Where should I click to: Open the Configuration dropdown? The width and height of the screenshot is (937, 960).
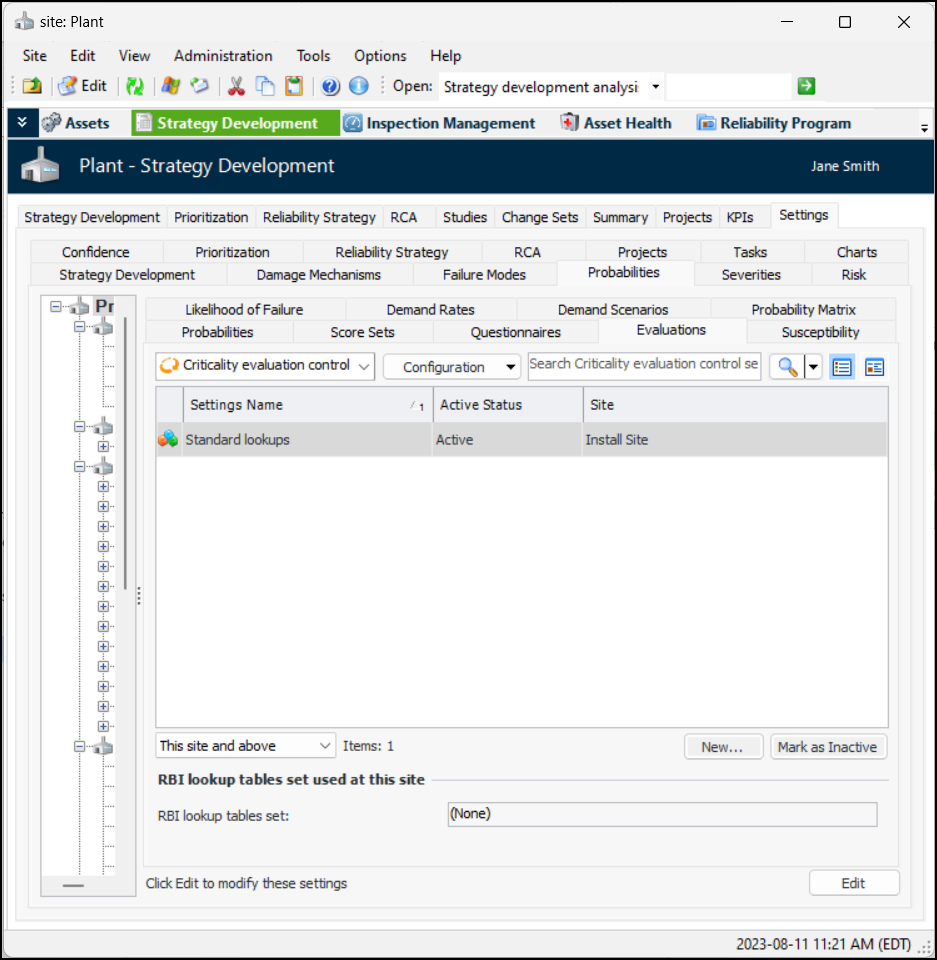[452, 367]
